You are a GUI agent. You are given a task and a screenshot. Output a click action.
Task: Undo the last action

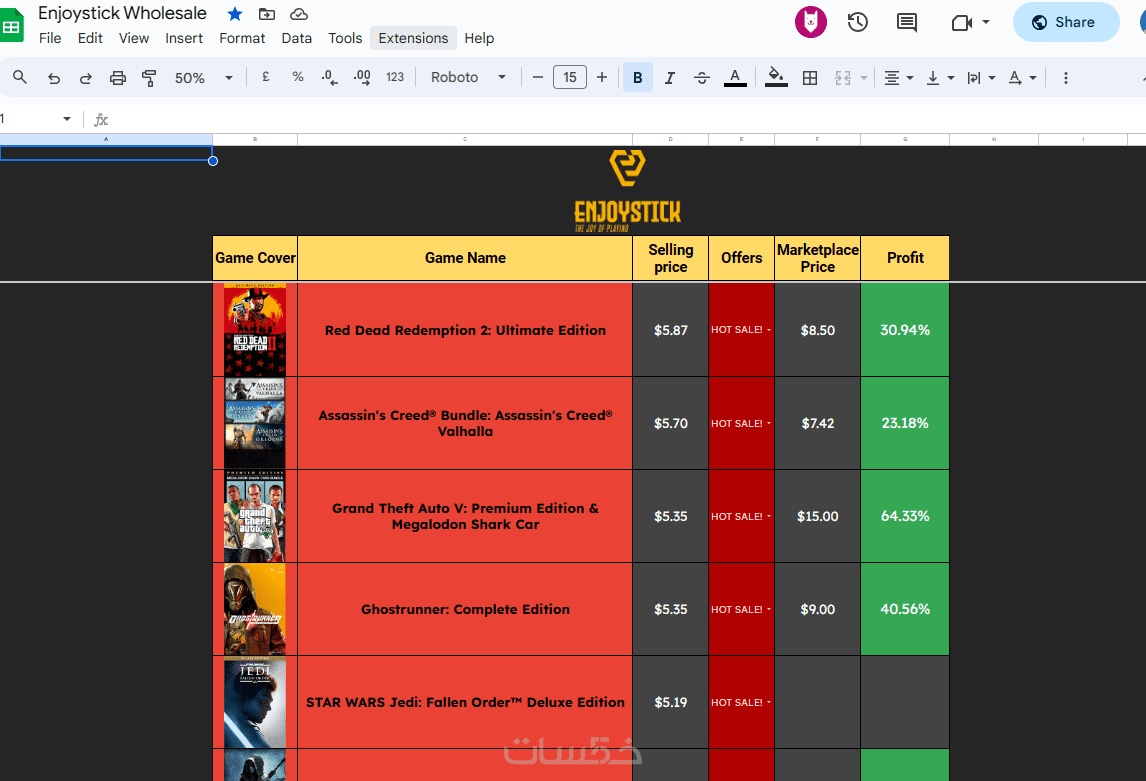[x=53, y=77]
